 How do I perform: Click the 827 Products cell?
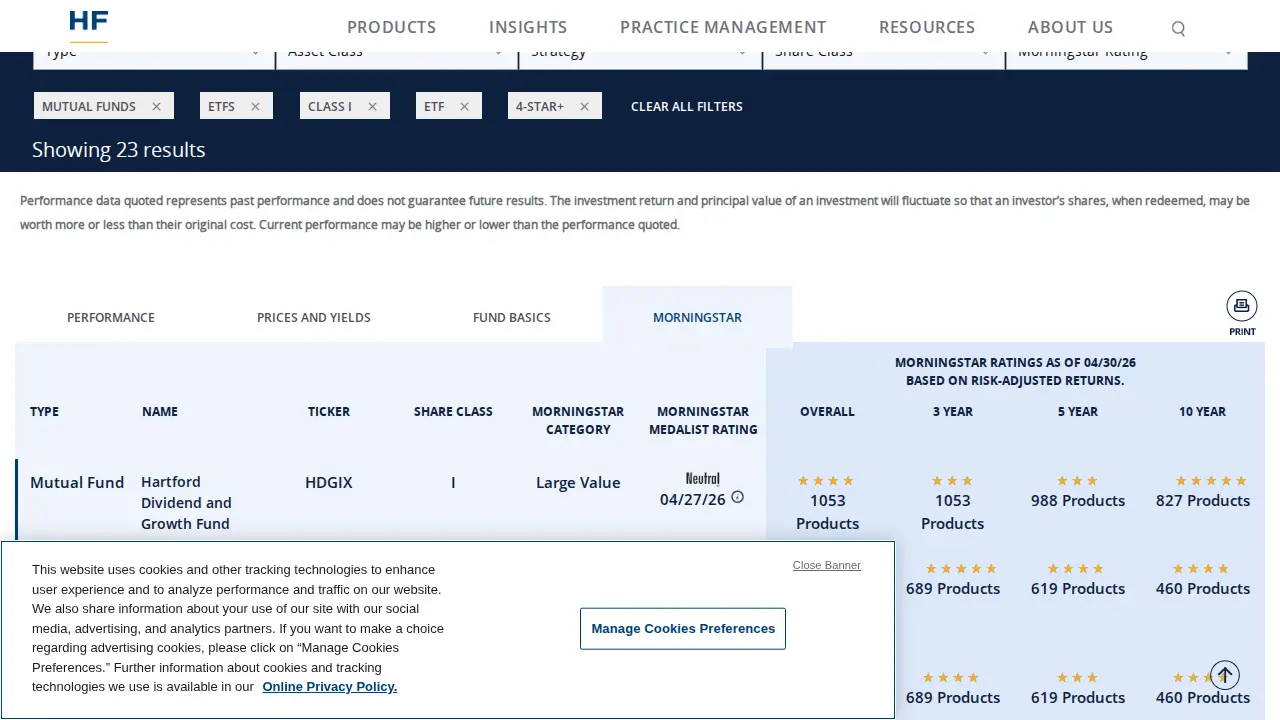click(1203, 500)
